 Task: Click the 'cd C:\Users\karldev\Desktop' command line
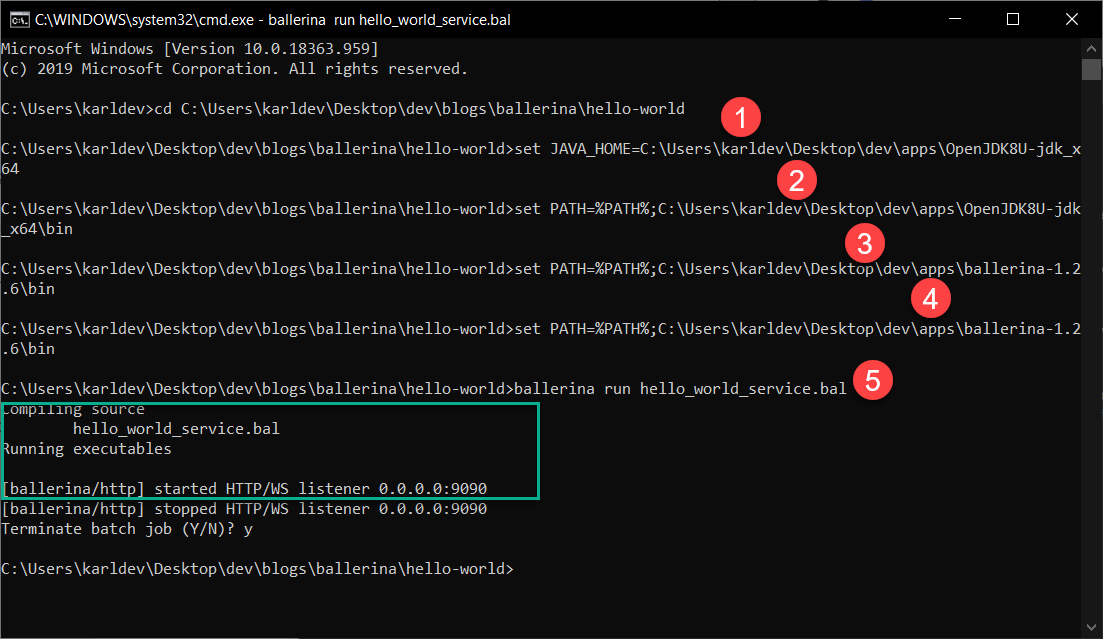click(x=343, y=109)
